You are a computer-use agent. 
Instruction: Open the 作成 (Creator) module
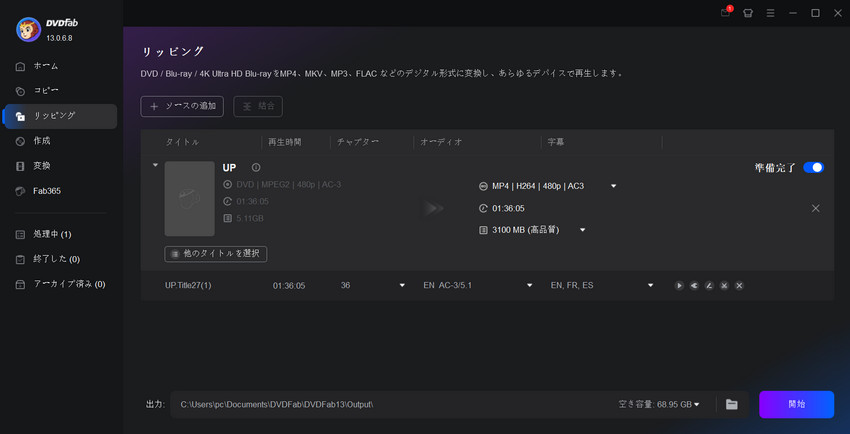[61, 141]
